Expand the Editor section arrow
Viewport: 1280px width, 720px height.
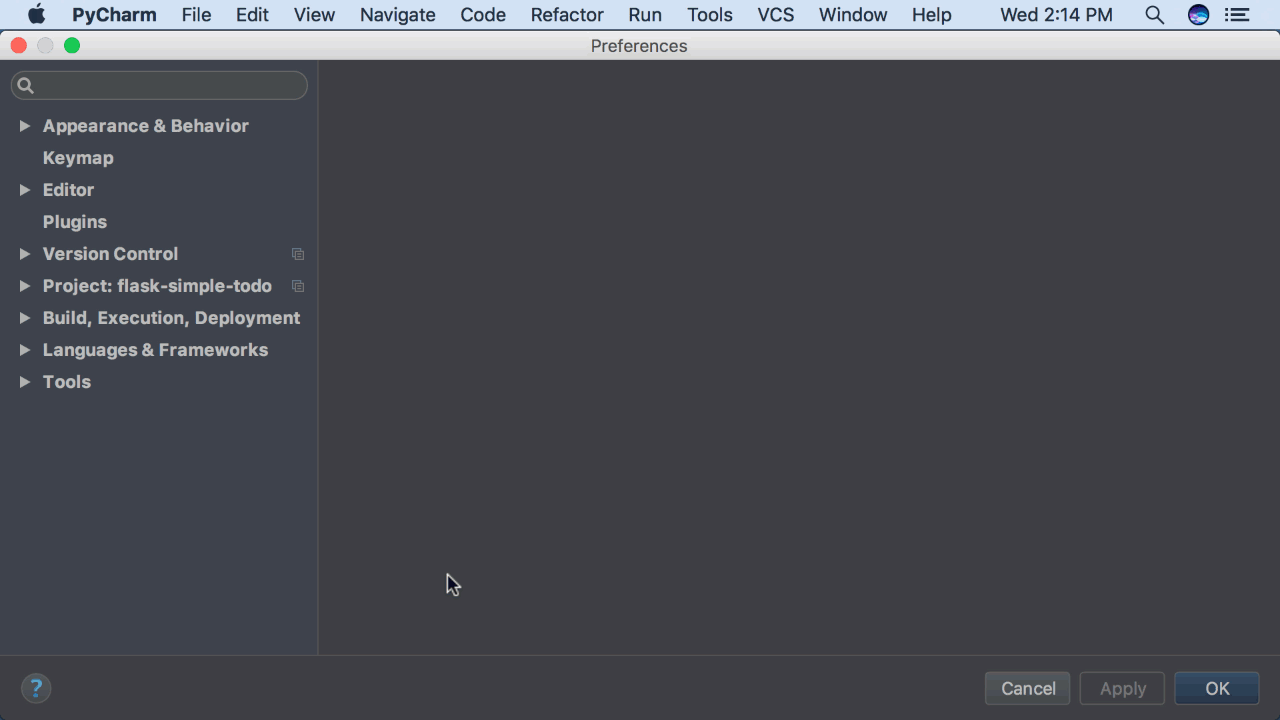[25, 190]
